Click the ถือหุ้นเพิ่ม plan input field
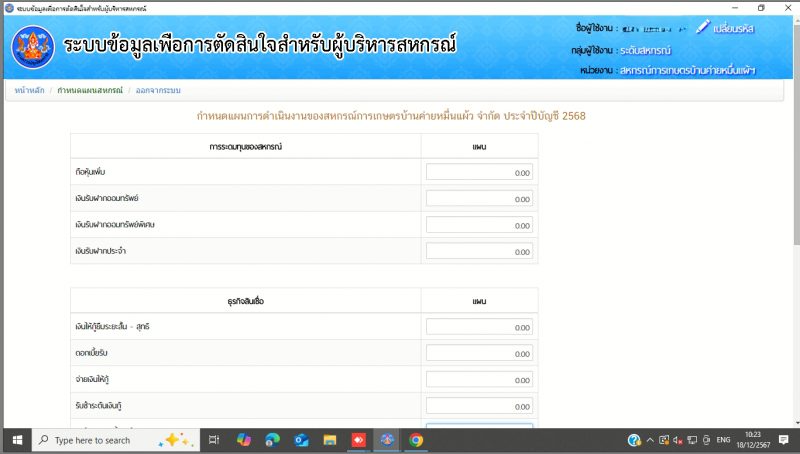This screenshot has height=454, width=800. click(x=479, y=172)
